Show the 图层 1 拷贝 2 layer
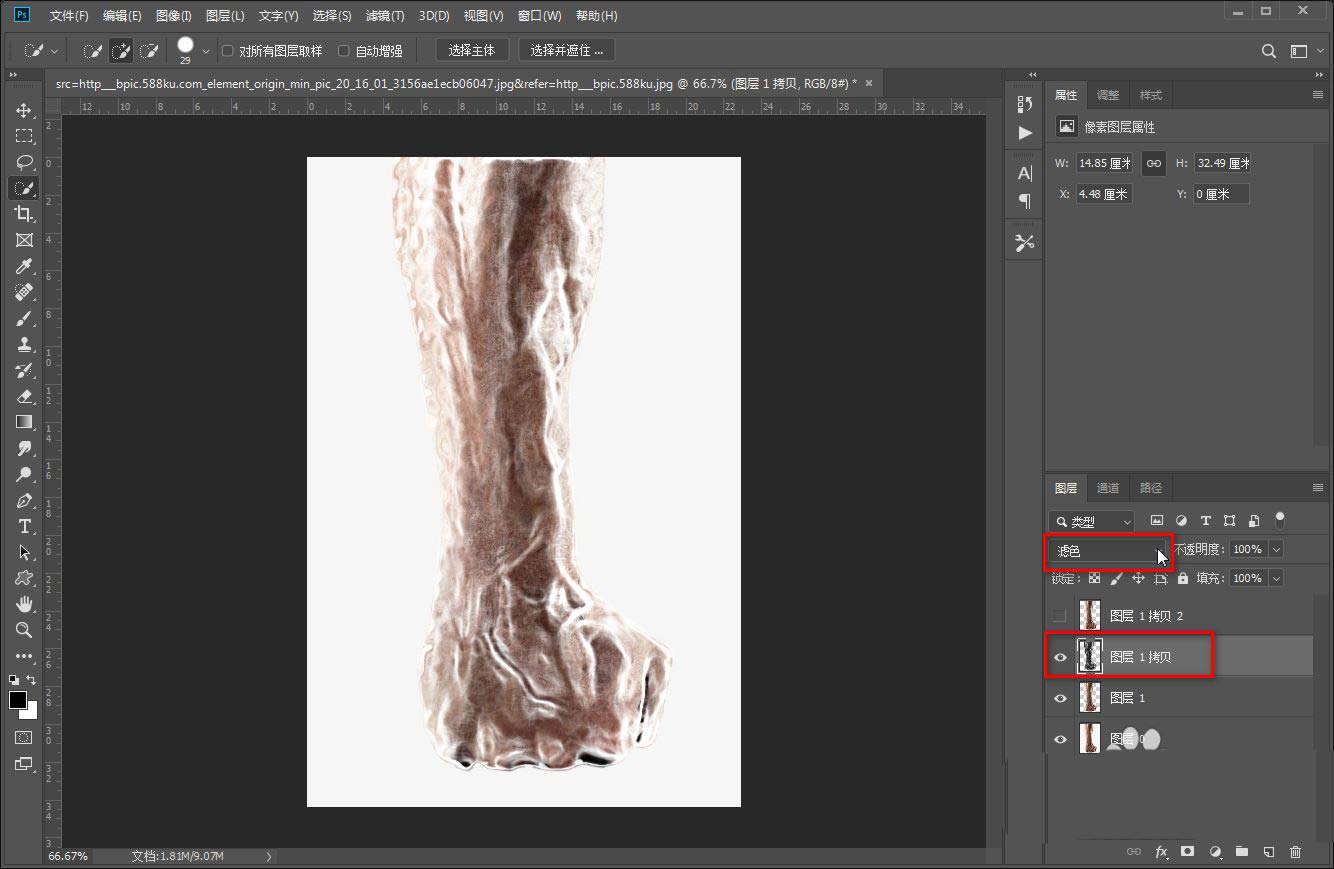This screenshot has width=1334, height=869. [1060, 616]
